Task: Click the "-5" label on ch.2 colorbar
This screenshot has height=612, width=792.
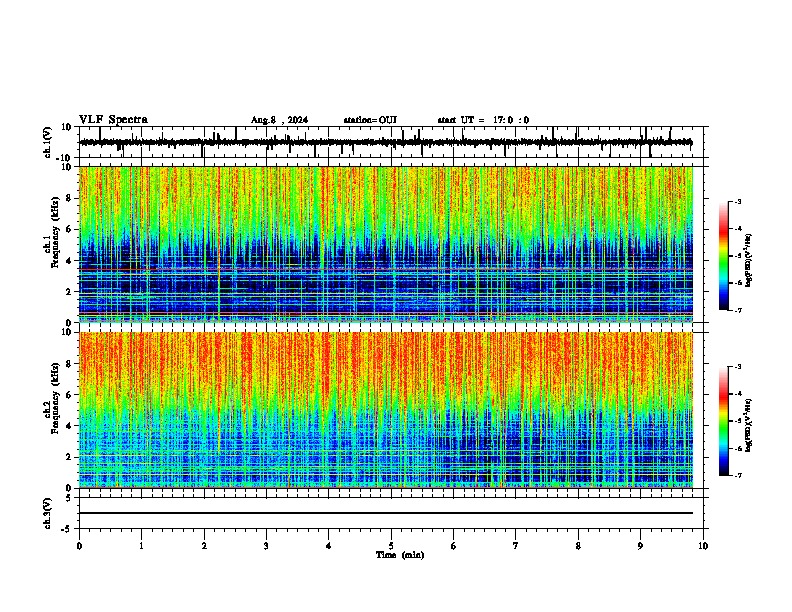Action: pyautogui.click(x=737, y=421)
